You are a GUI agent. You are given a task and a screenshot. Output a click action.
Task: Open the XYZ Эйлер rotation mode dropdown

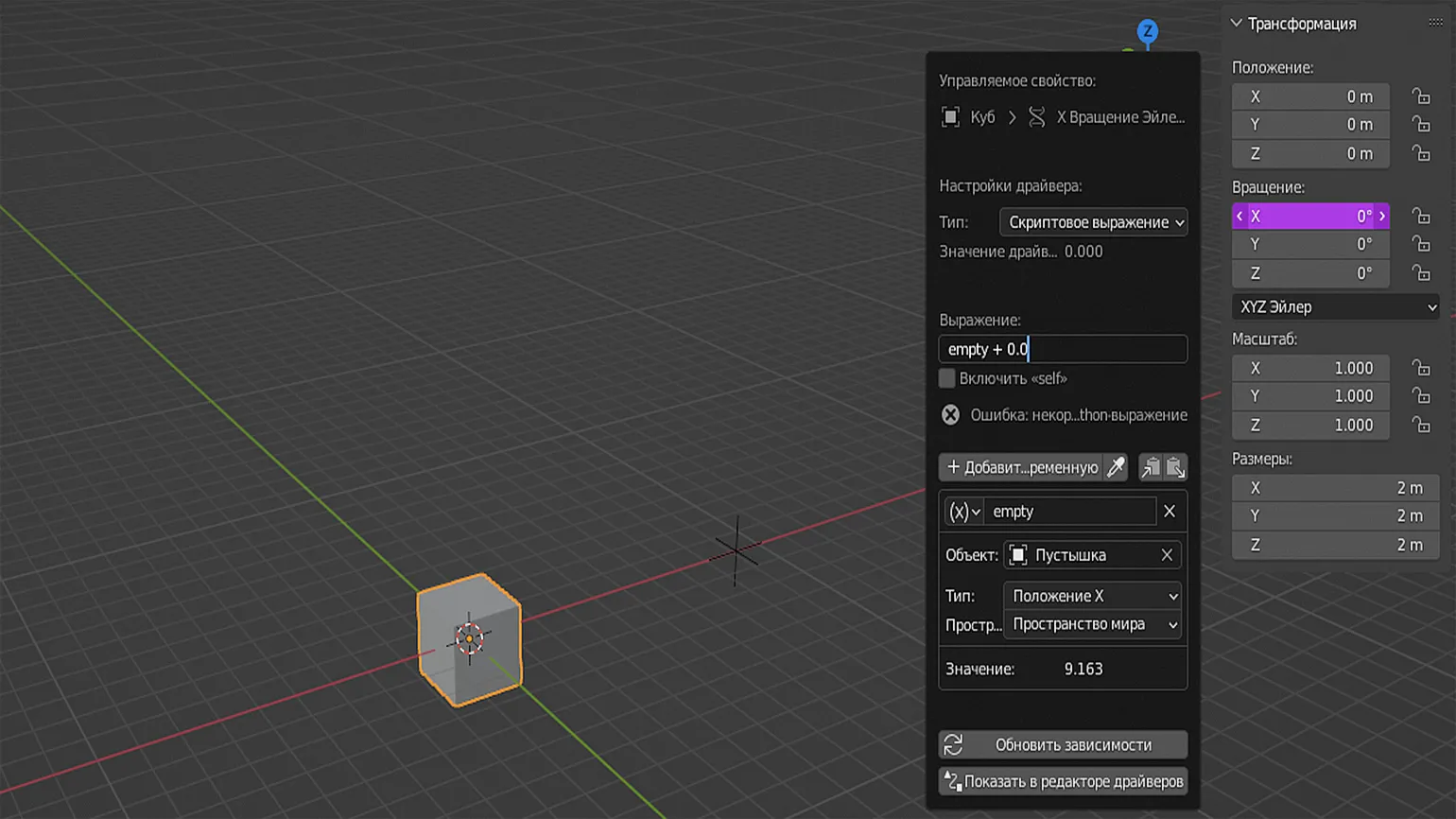tap(1335, 307)
